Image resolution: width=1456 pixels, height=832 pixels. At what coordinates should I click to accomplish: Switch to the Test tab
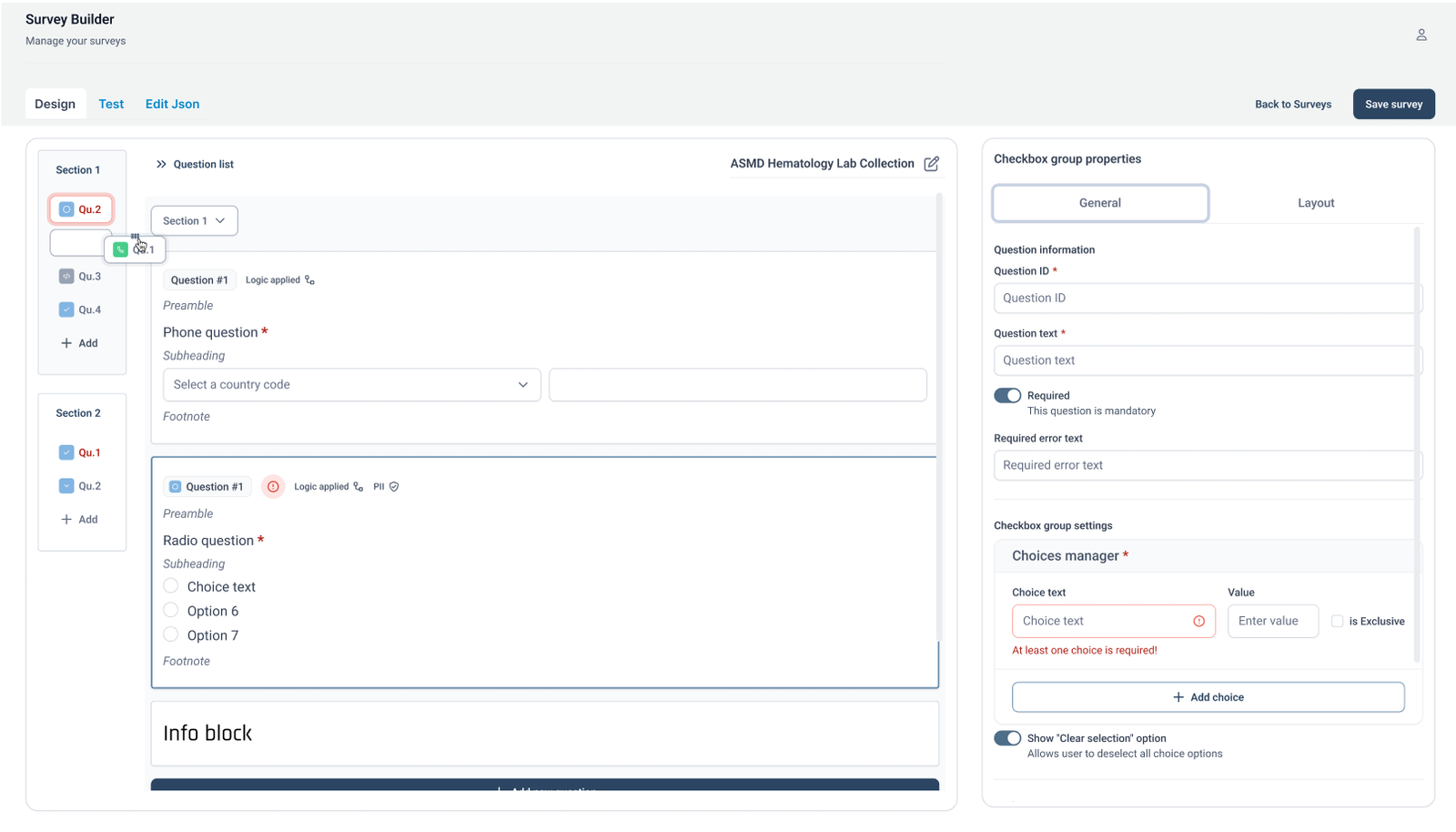[x=111, y=104]
